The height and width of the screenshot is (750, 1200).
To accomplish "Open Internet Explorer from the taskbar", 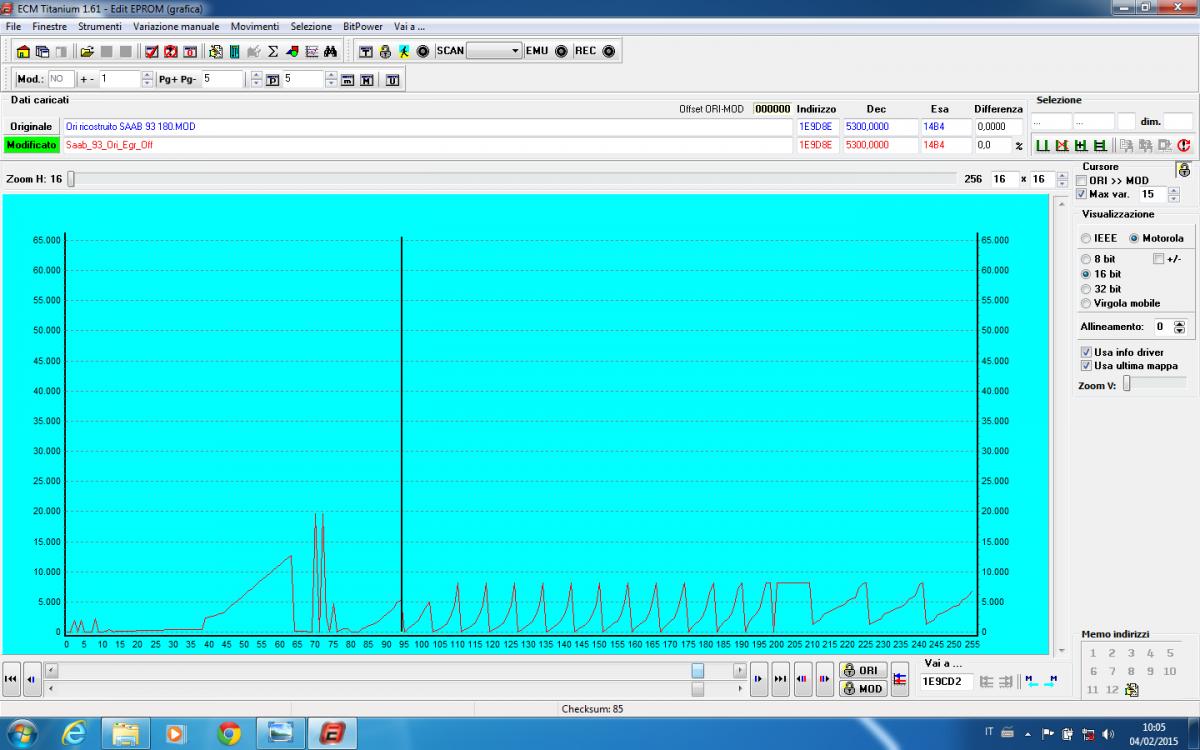I will point(72,733).
